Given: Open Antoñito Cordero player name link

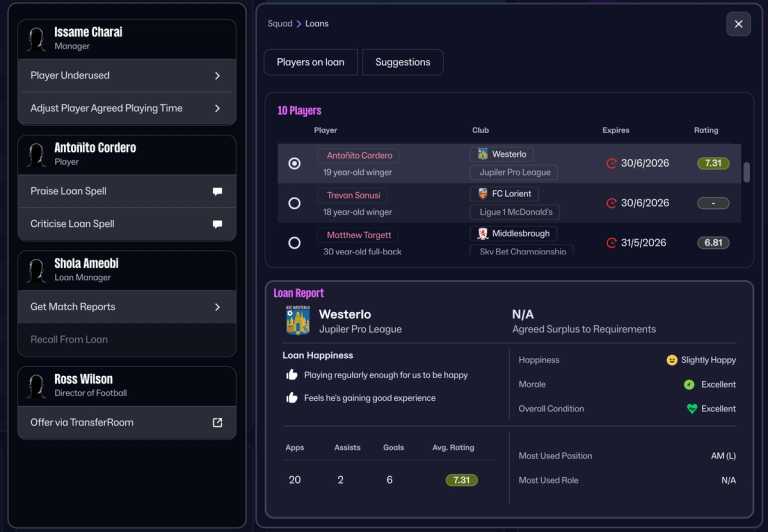Looking at the screenshot, I should click(x=359, y=155).
